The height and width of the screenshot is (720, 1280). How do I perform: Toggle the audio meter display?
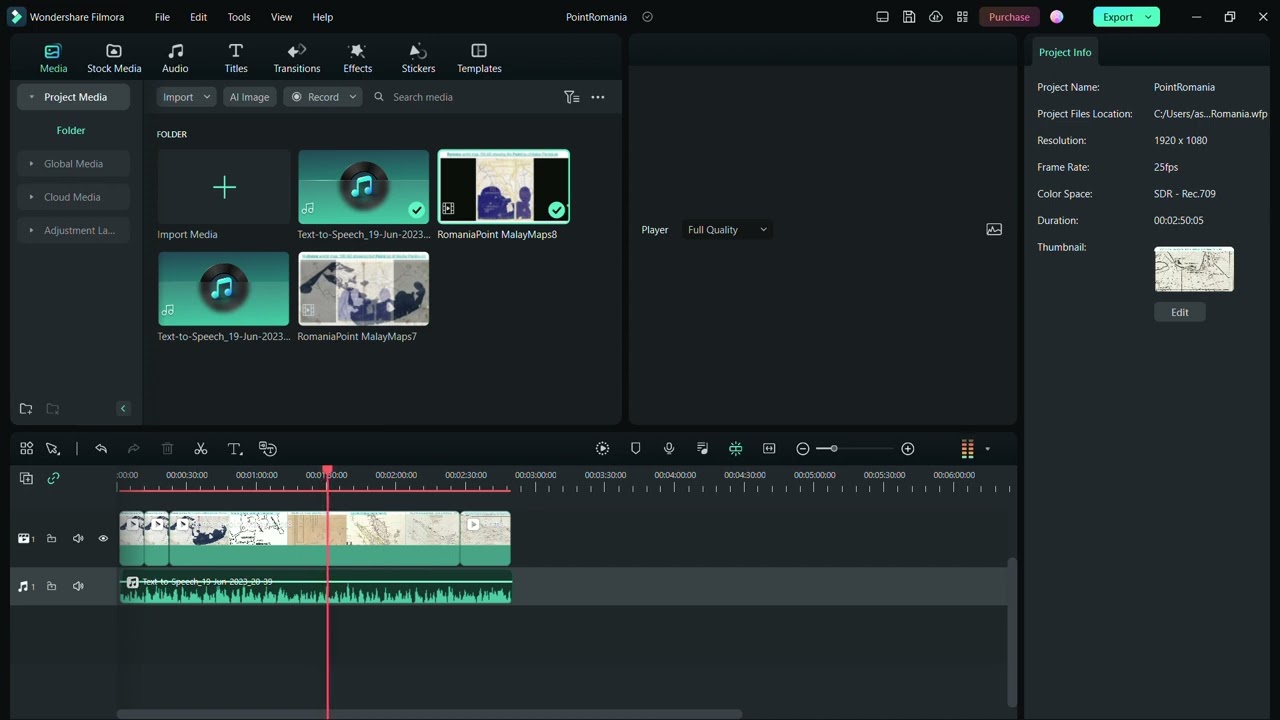point(967,449)
